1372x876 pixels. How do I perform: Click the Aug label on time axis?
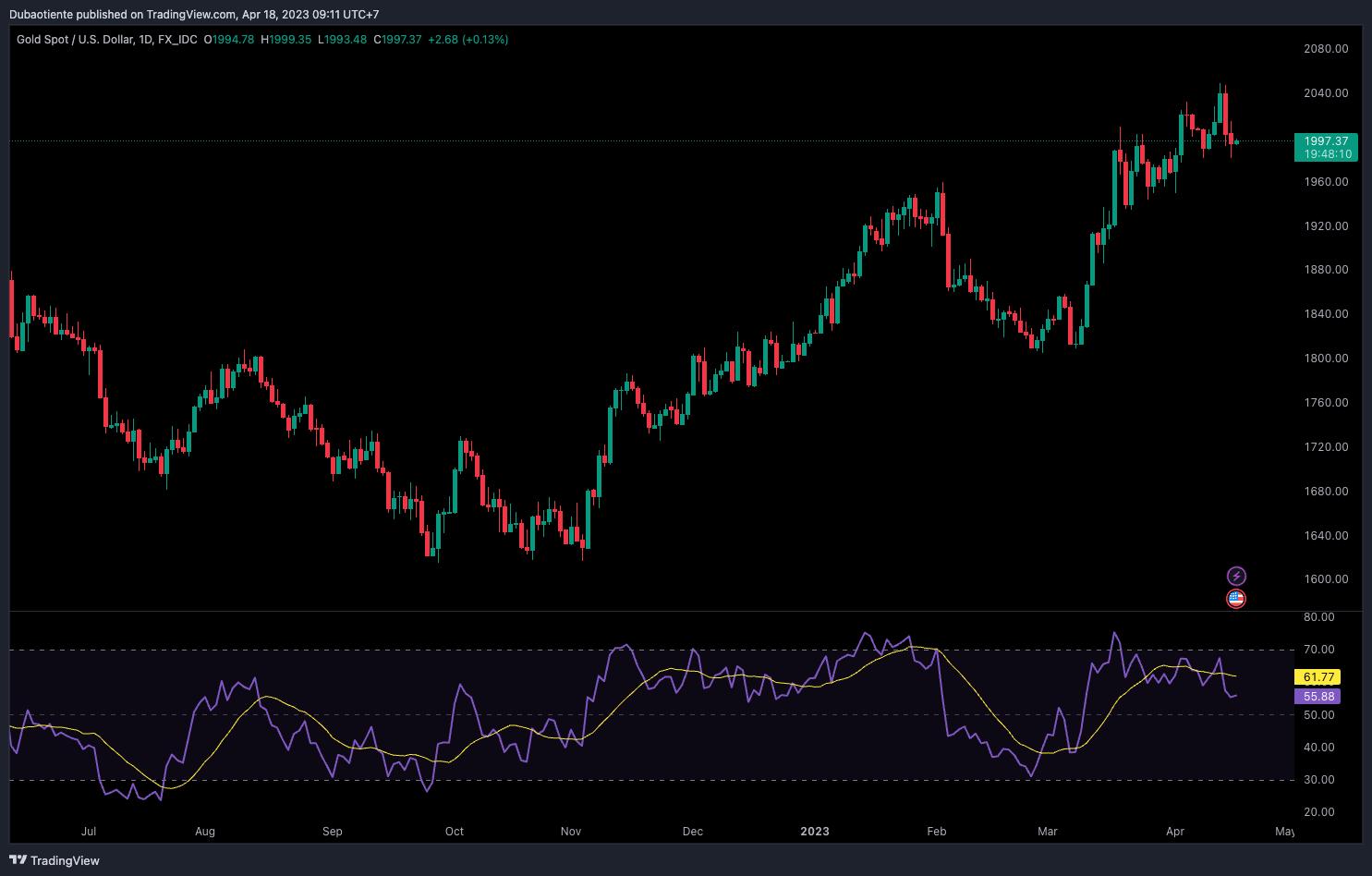[x=205, y=832]
